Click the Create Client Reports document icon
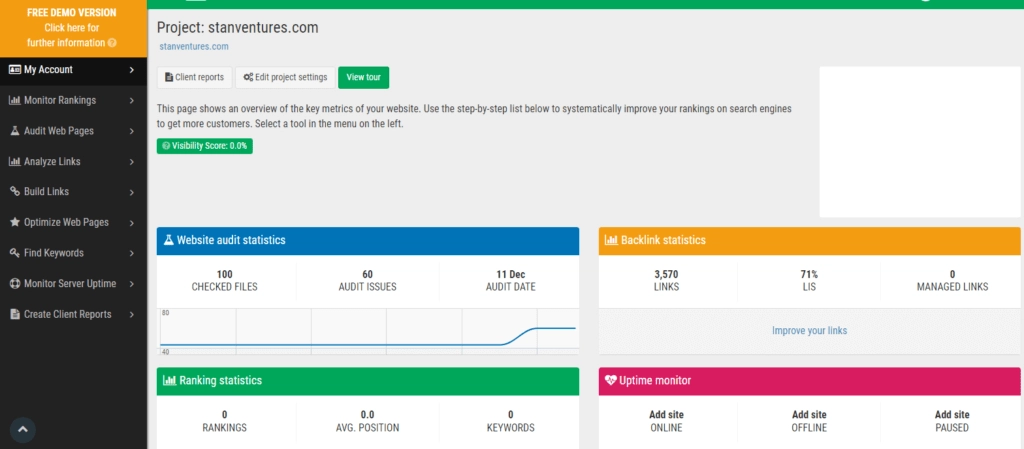This screenshot has height=449, width=1024. (x=15, y=314)
